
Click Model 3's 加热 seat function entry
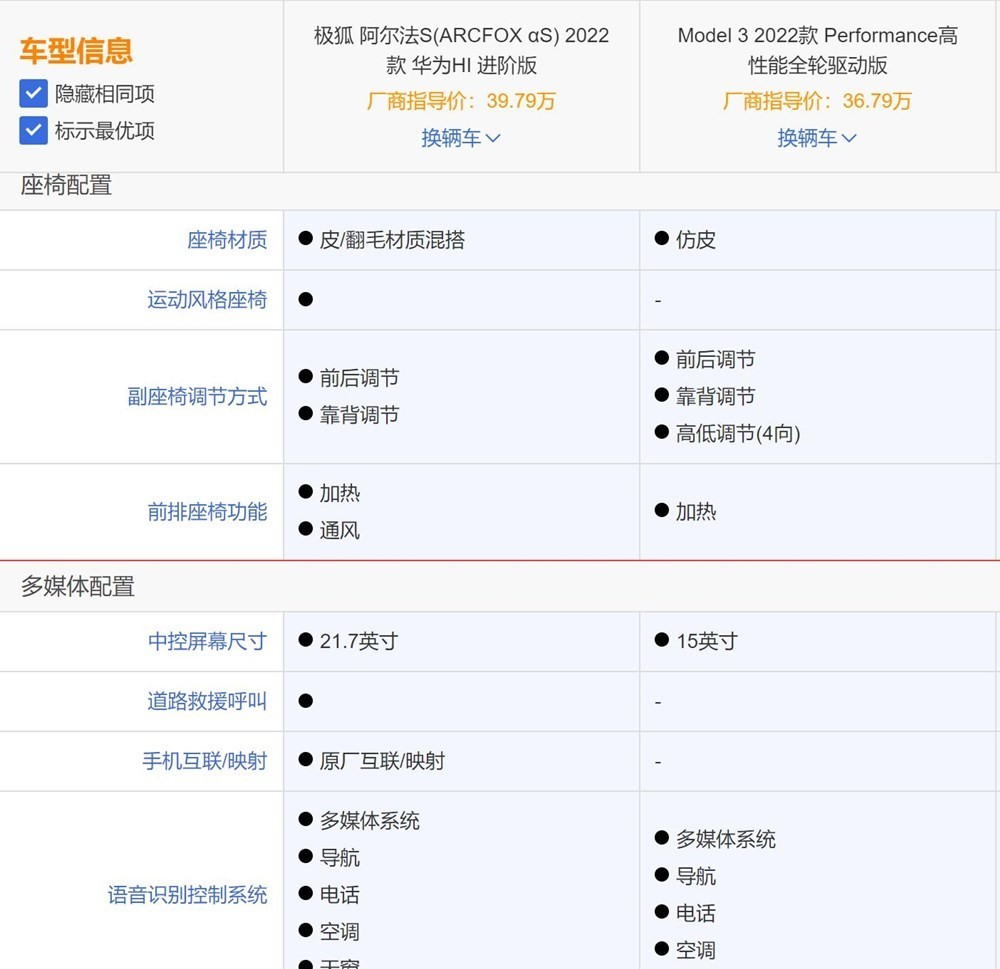point(686,512)
